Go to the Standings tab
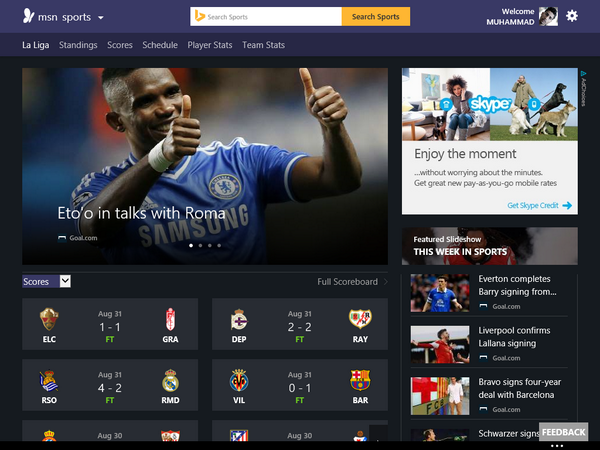Screen dimensions: 600x450 (78, 45)
